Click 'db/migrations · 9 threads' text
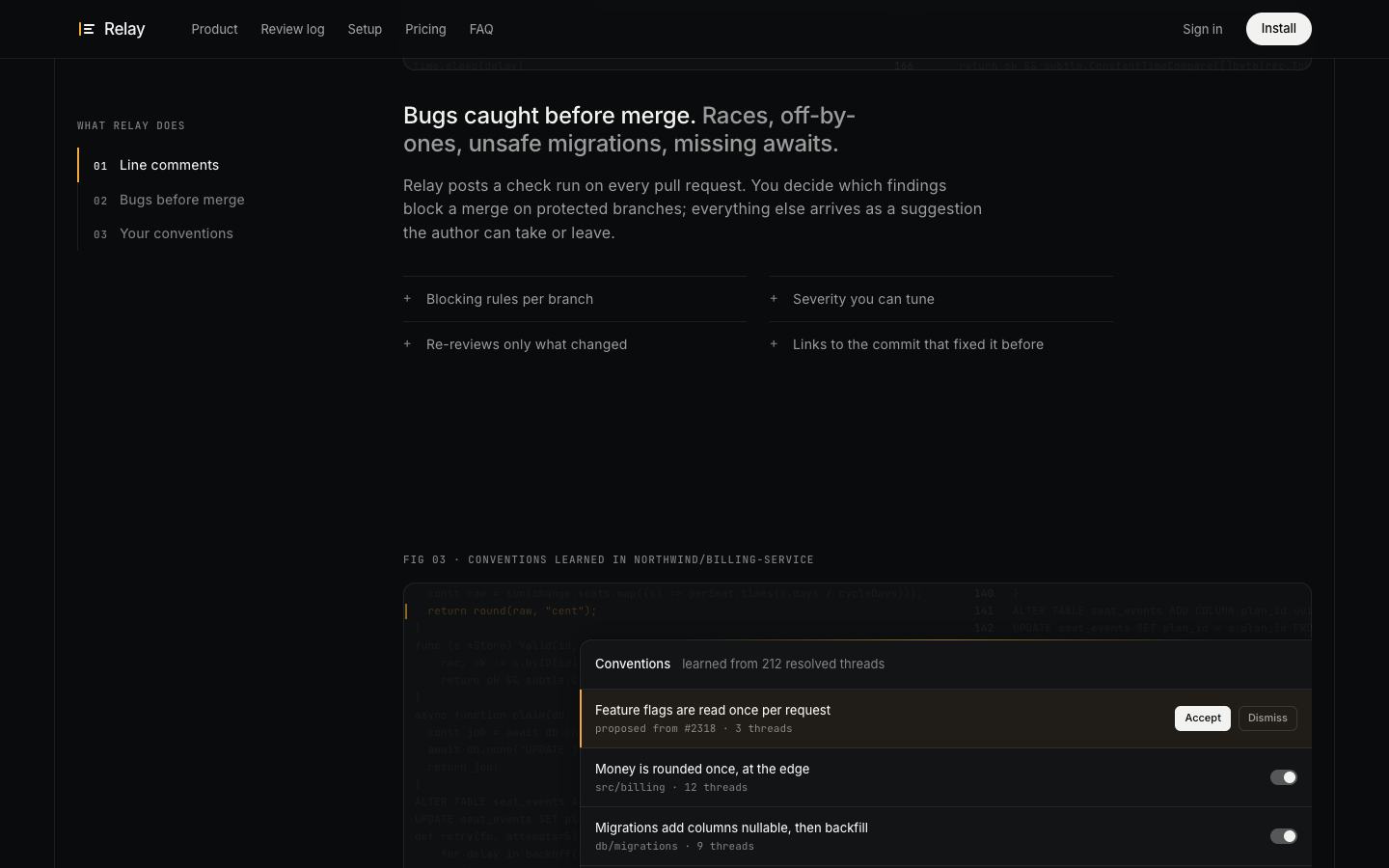1389x868 pixels. [x=674, y=846]
